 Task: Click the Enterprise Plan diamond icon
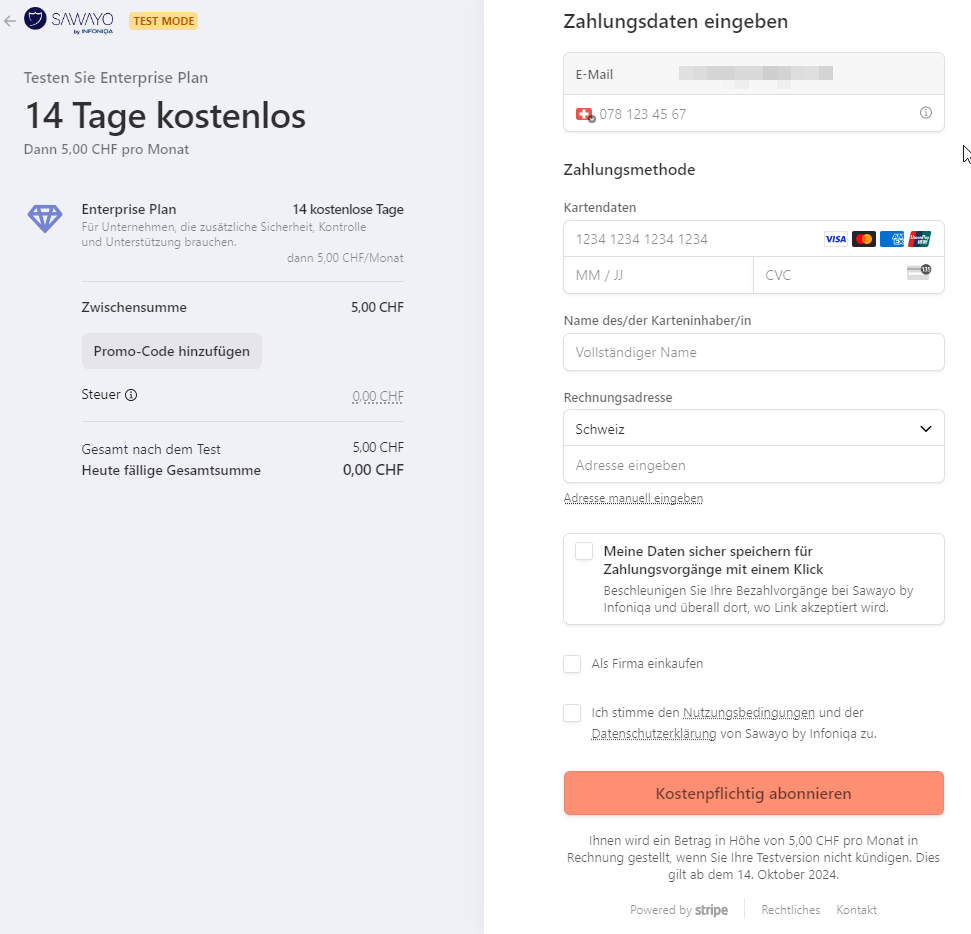[x=45, y=219]
